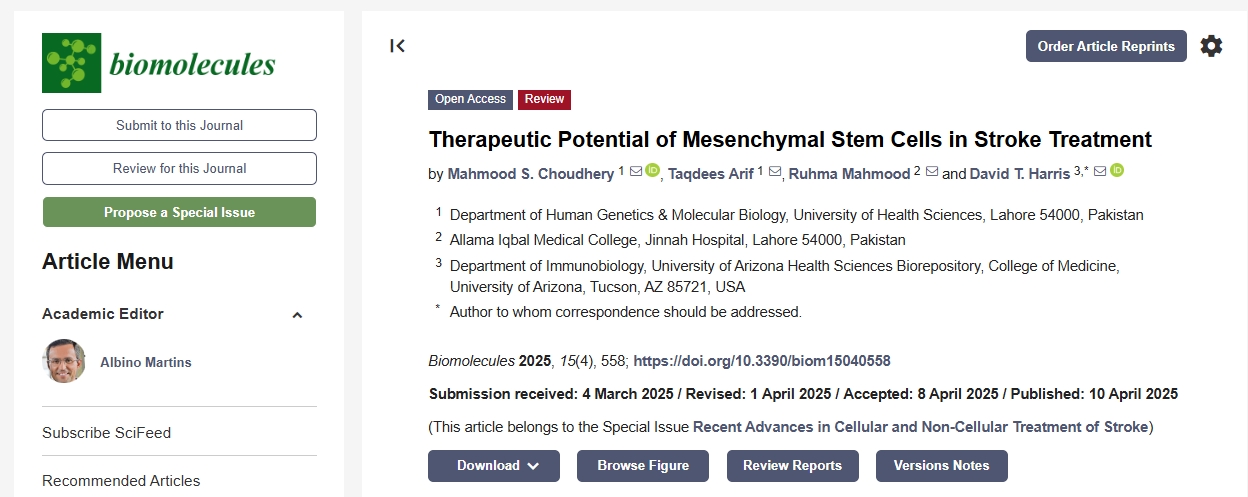Click the Biomolecules journal logo

(x=159, y=63)
